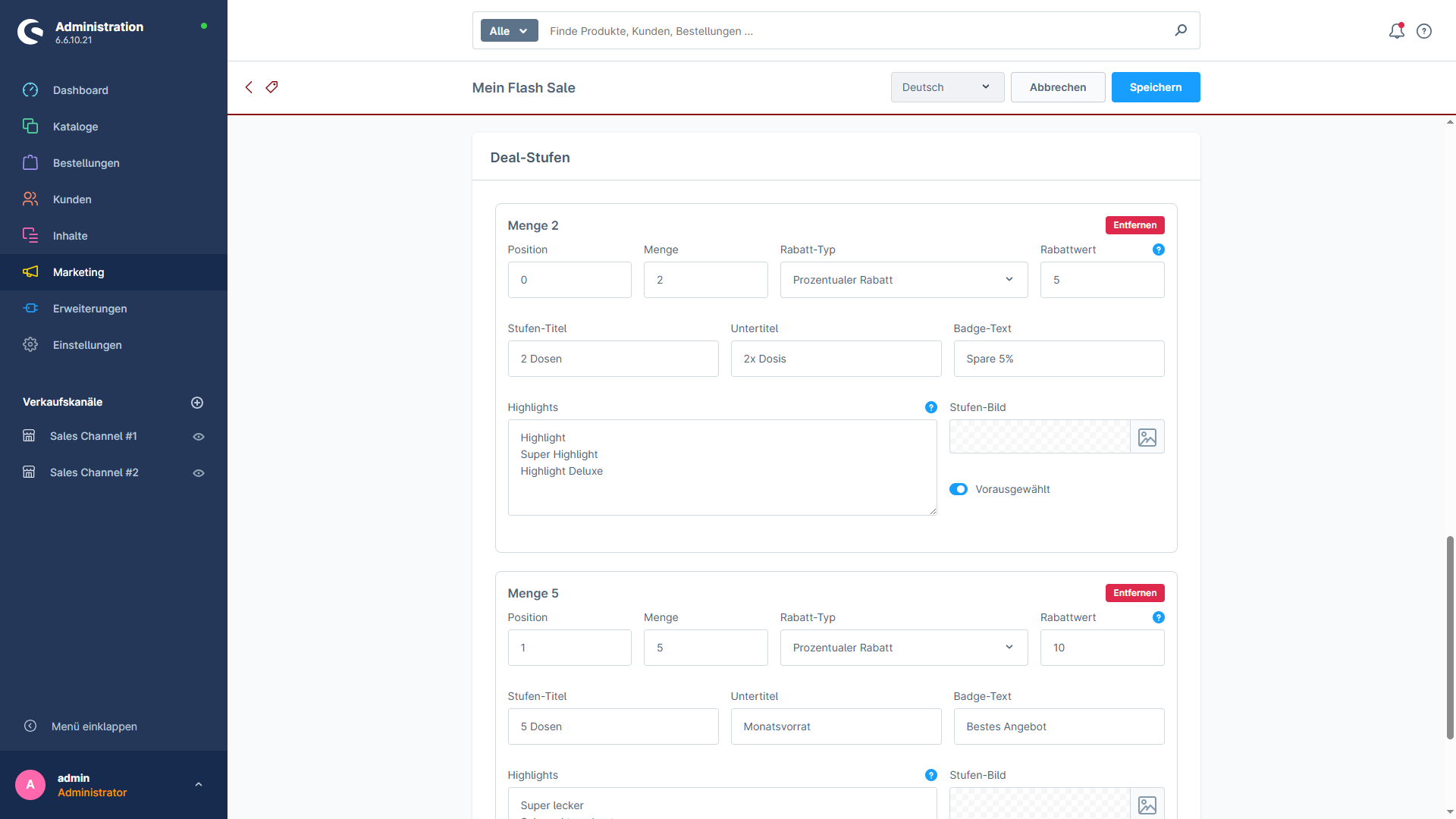Open the Deutsch language dropdown
This screenshot has height=819, width=1456.
pyautogui.click(x=947, y=87)
